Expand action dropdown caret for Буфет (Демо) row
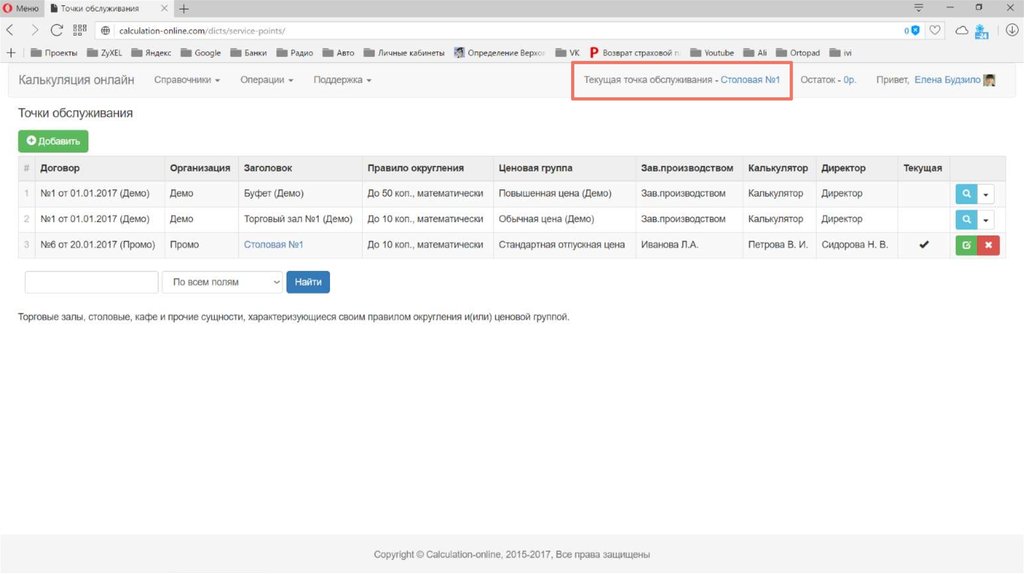This screenshot has width=1024, height=574. pos(988,194)
